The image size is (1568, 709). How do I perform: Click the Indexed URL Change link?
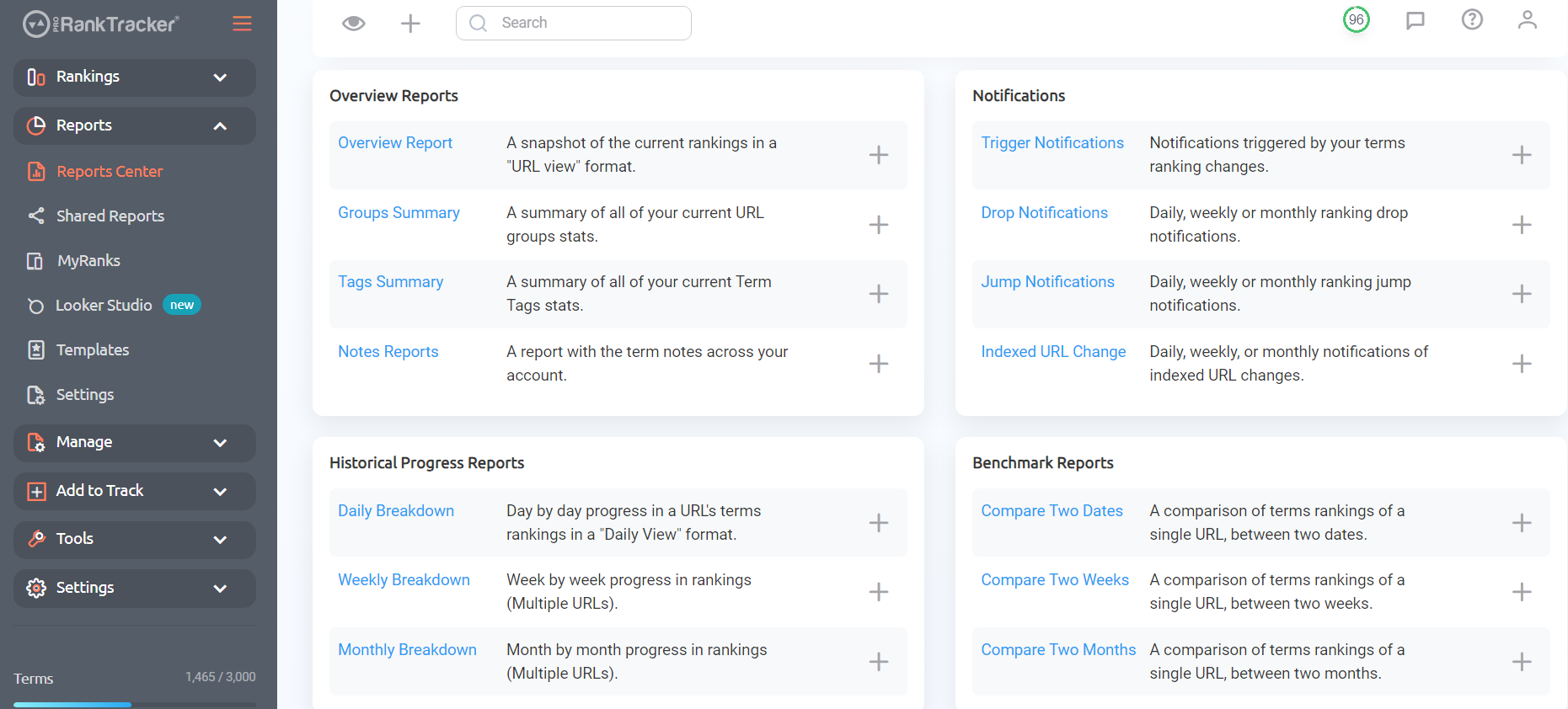[x=1053, y=352]
